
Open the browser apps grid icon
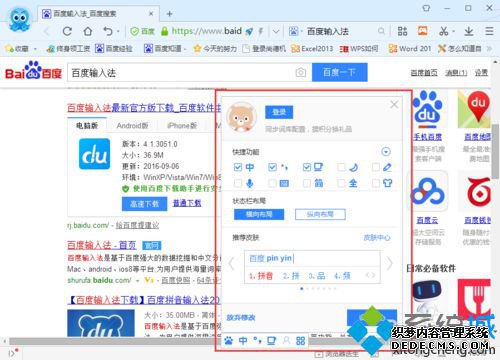click(x=402, y=31)
